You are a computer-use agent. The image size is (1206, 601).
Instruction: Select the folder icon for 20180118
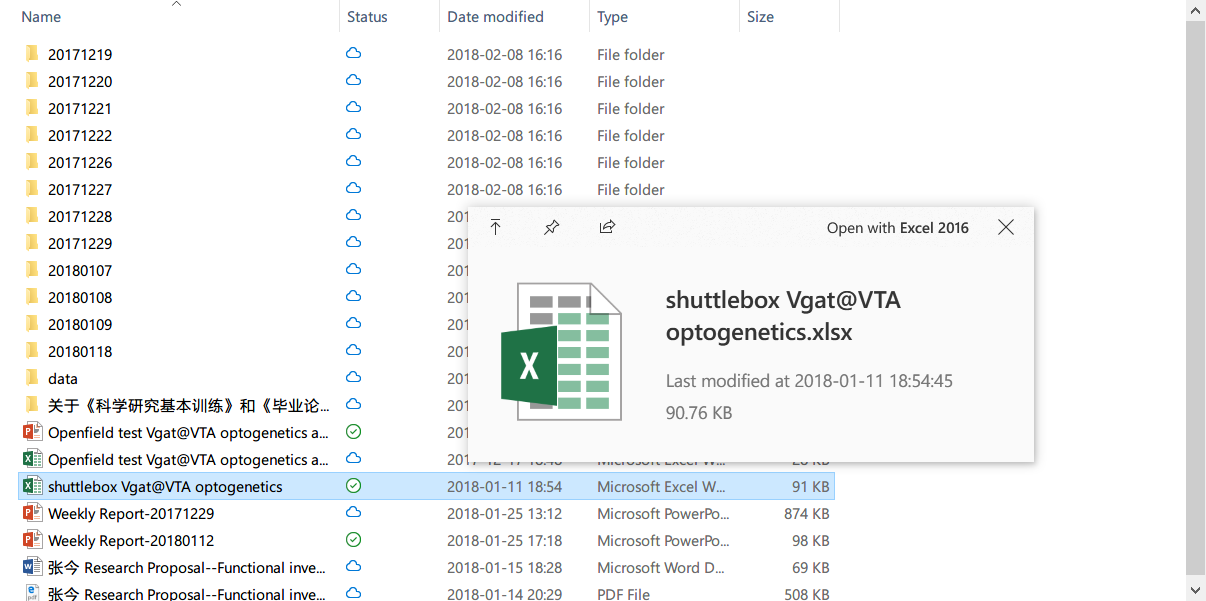(31, 351)
